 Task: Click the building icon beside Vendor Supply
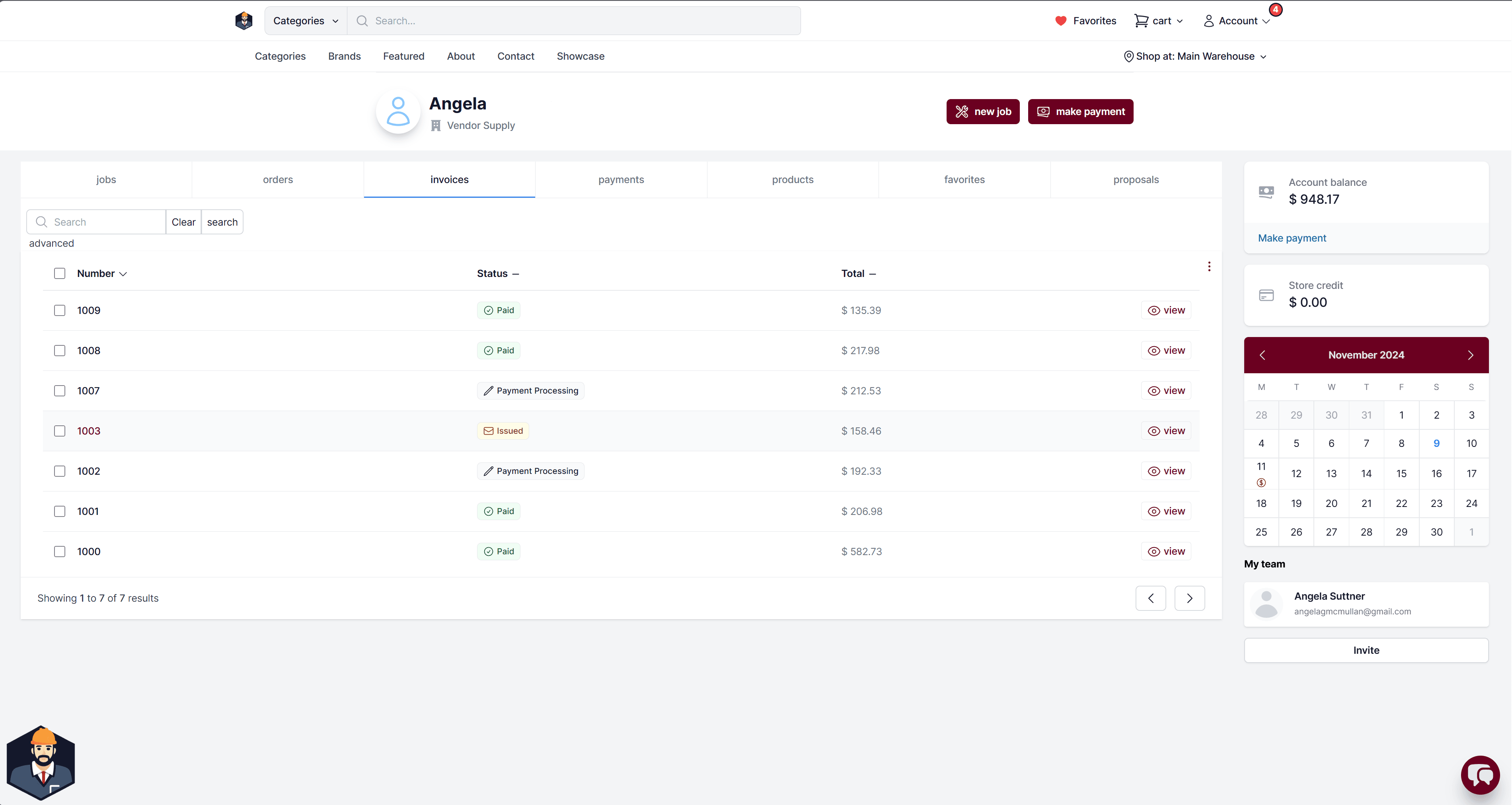tap(436, 126)
